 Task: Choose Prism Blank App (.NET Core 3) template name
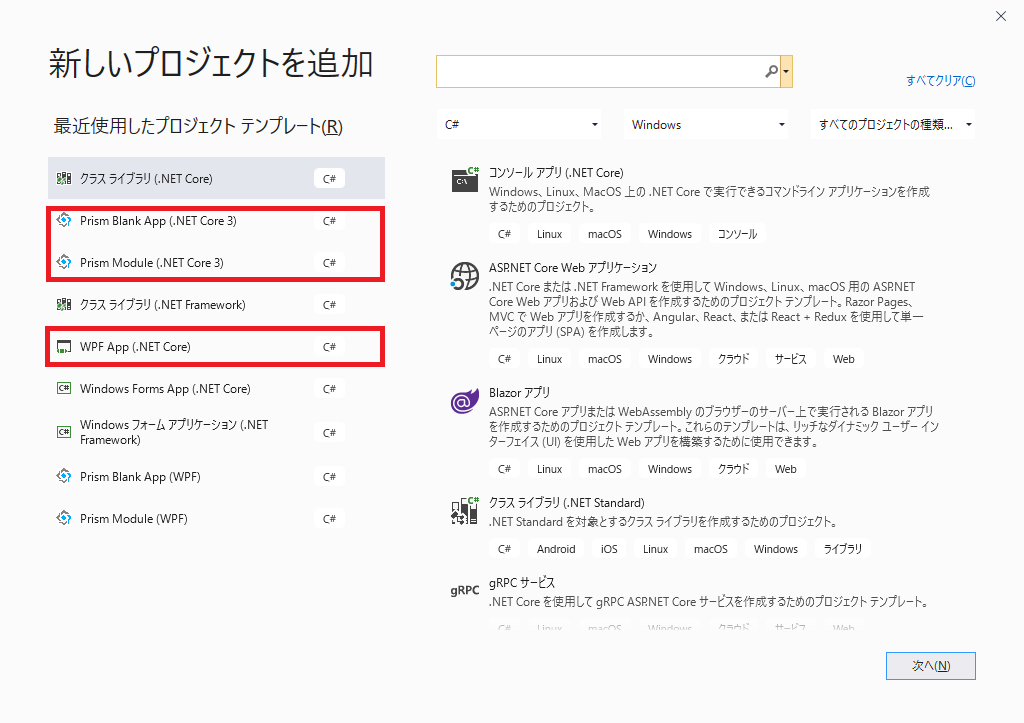tap(158, 221)
